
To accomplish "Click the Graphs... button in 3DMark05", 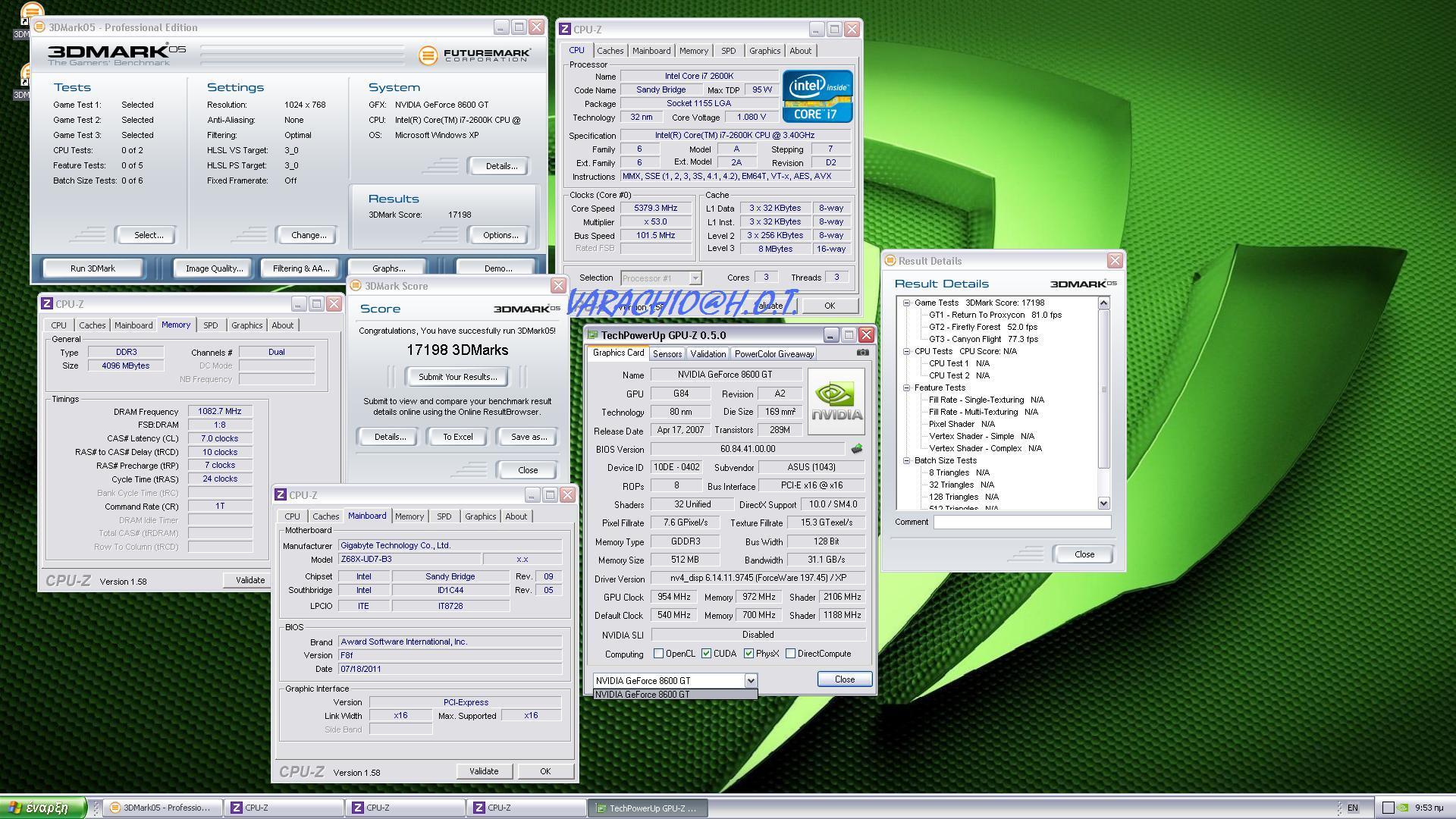I will pyautogui.click(x=388, y=268).
